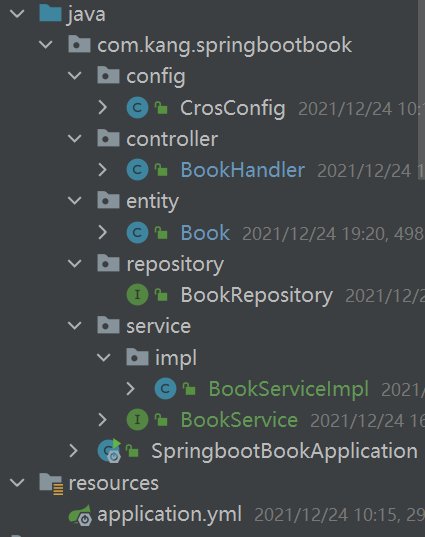425x537 pixels.
Task: Click the BookRepository interface icon
Action: point(137,295)
